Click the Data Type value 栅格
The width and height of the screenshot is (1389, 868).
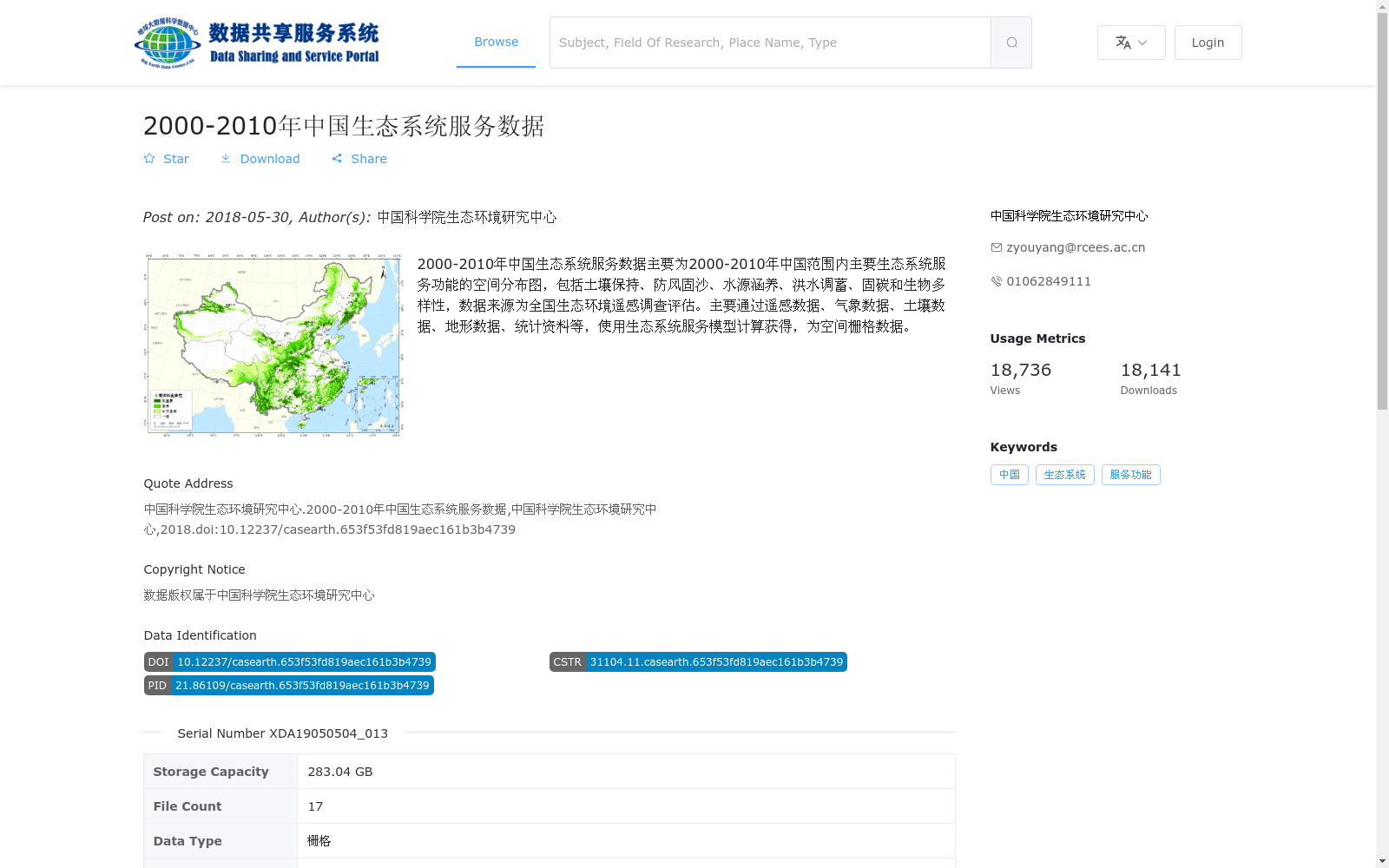click(x=319, y=841)
